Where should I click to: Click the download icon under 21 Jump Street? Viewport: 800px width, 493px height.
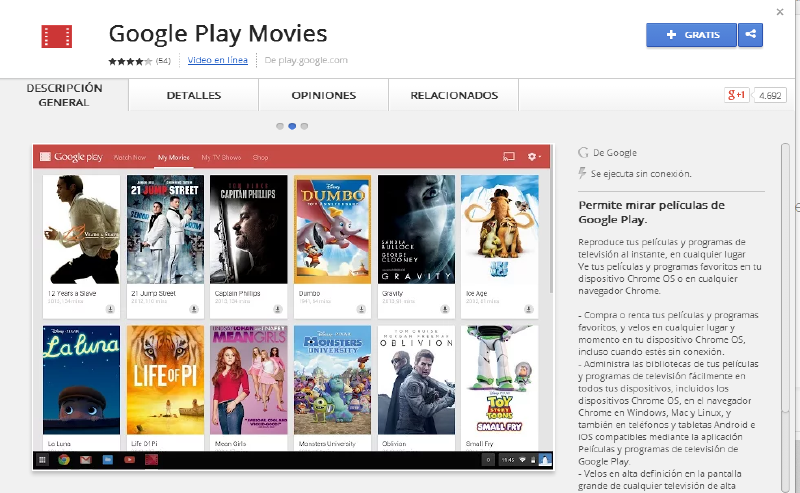tap(194, 309)
